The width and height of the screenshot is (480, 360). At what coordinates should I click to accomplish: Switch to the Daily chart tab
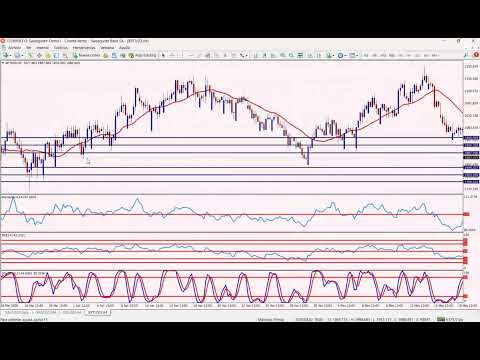point(17,312)
